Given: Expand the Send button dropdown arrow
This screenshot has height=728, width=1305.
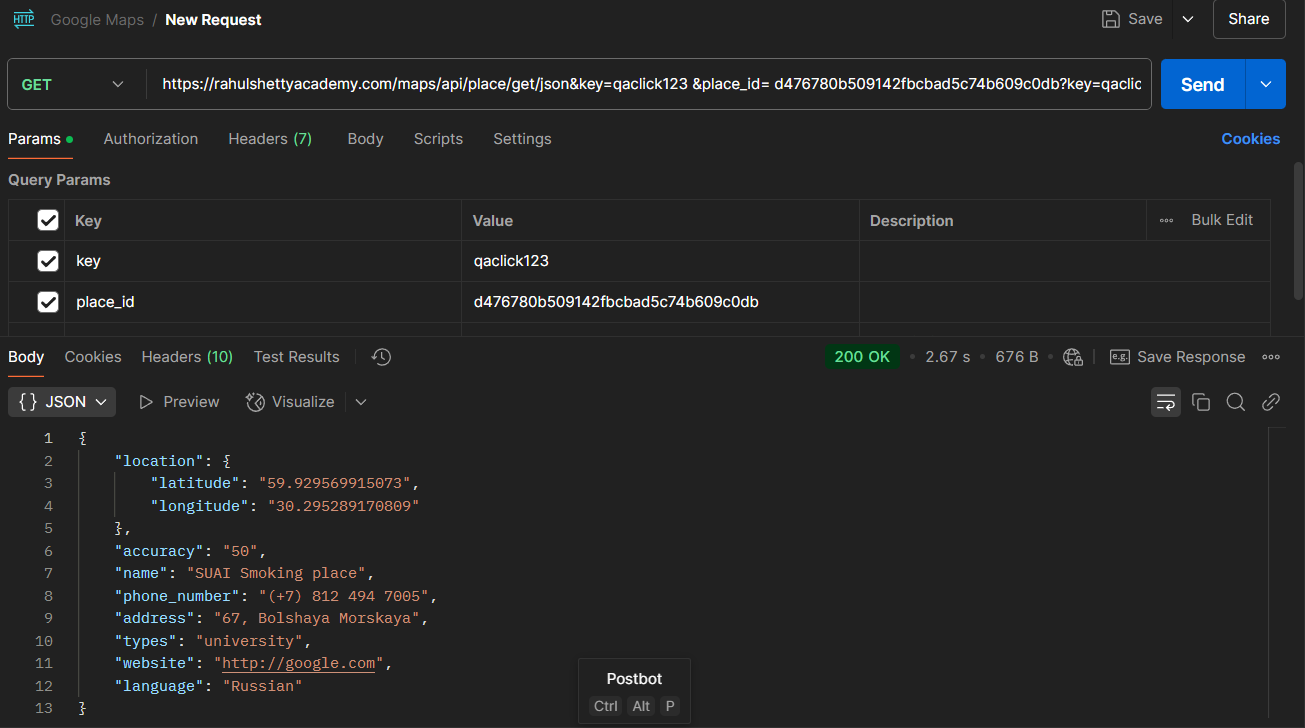Looking at the screenshot, I should pos(1266,84).
